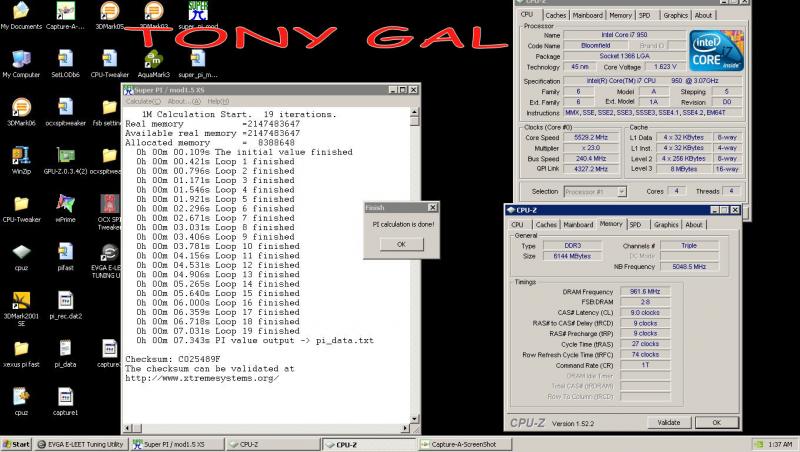Launch the 3DMark05 desktop shortcut
Image resolution: width=800 pixels, height=452 pixels.
[x=109, y=14]
